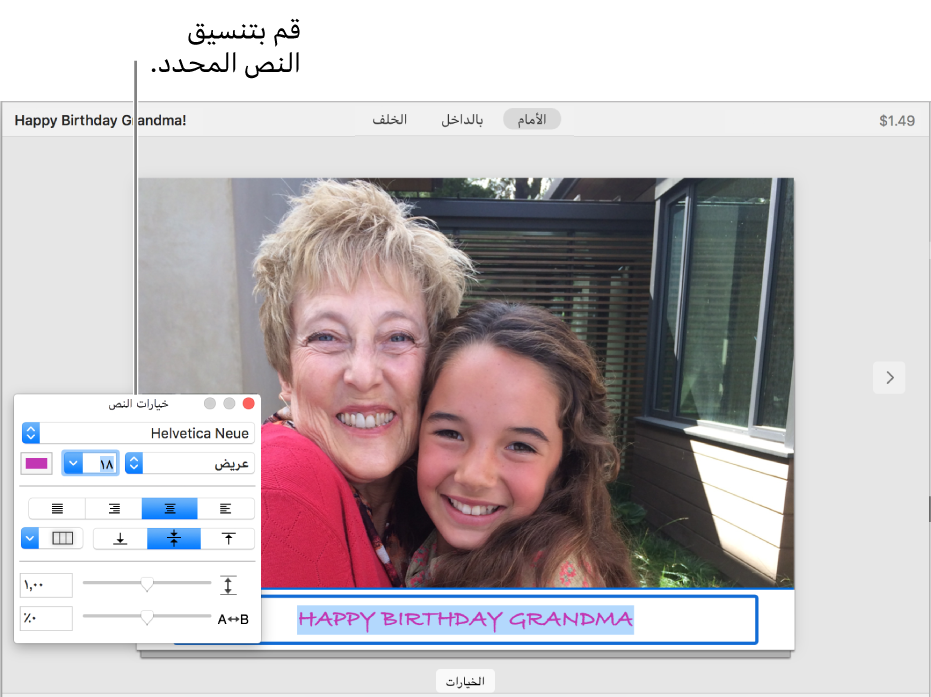931x697 pixels.
Task: Center the text horizontally
Action: pos(169,509)
